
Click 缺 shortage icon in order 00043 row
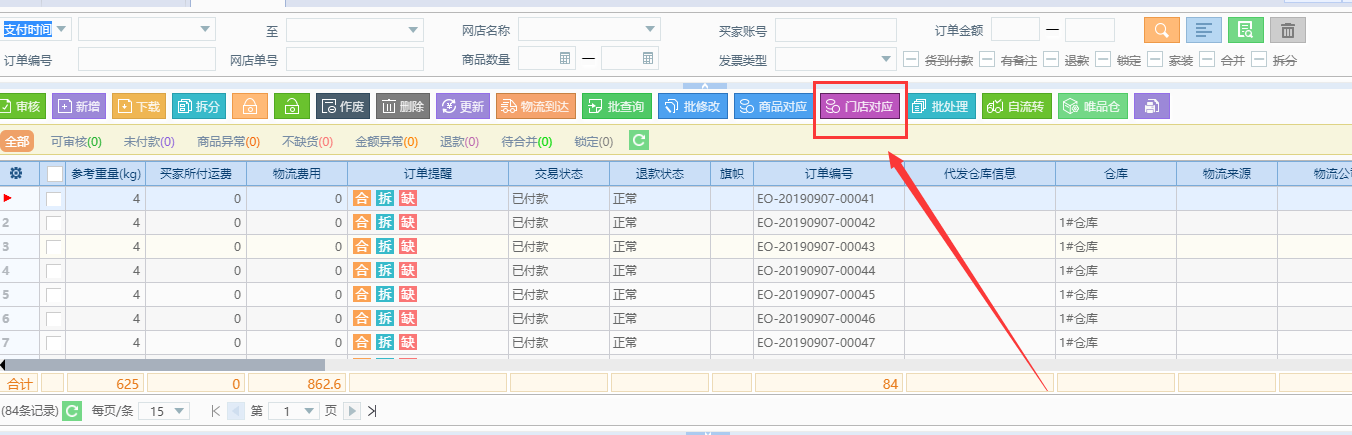(x=407, y=246)
